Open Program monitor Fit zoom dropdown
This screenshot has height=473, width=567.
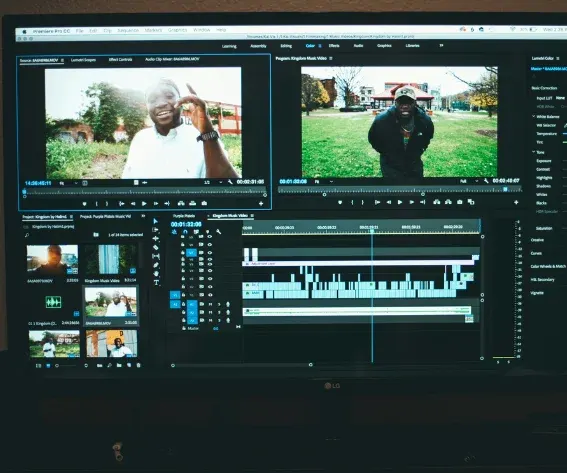pyautogui.click(x=324, y=182)
